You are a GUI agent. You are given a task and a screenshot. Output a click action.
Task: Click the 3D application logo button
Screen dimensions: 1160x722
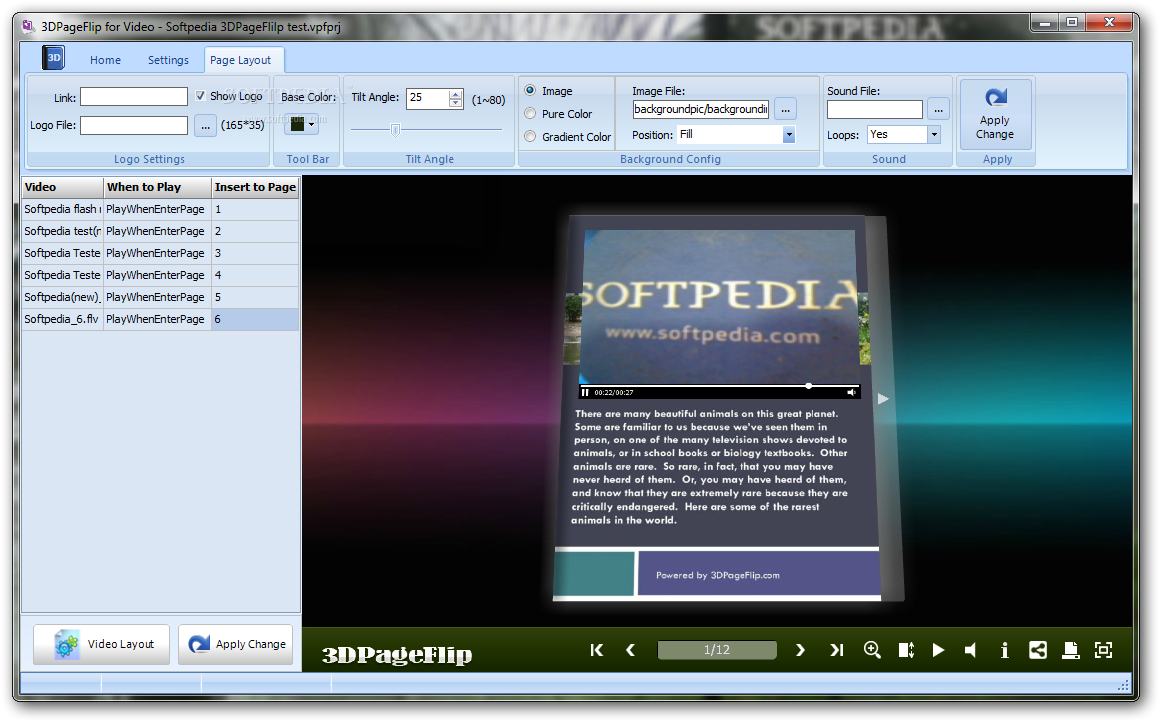tap(53, 58)
